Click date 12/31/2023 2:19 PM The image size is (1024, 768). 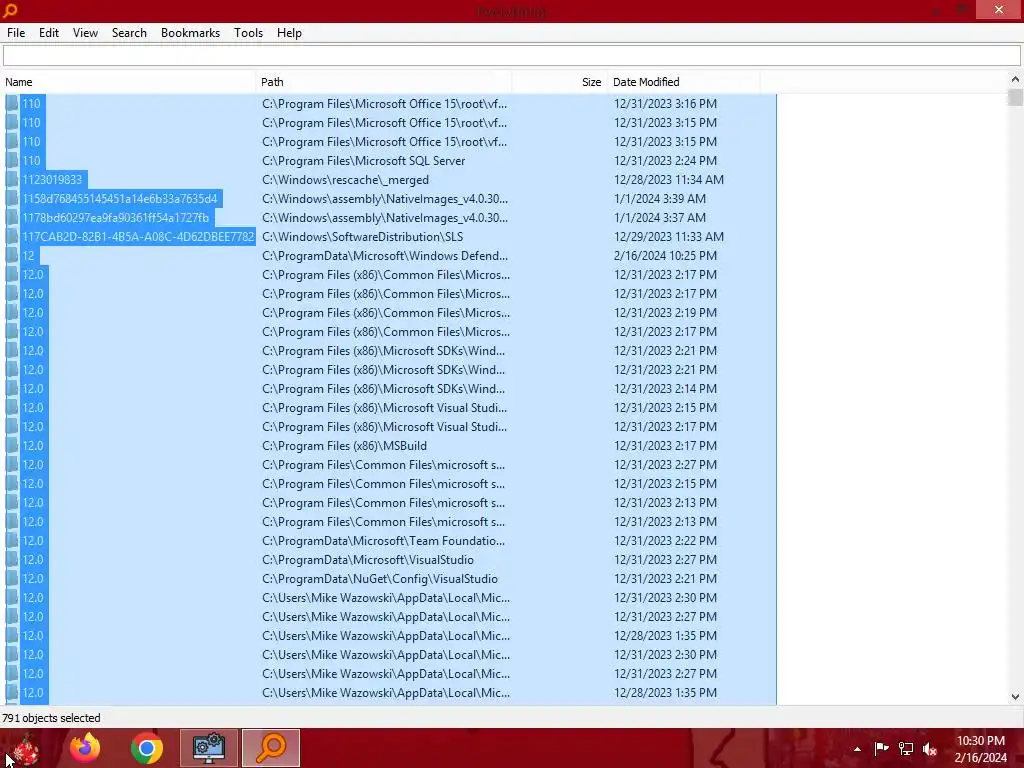pyautogui.click(x=665, y=313)
